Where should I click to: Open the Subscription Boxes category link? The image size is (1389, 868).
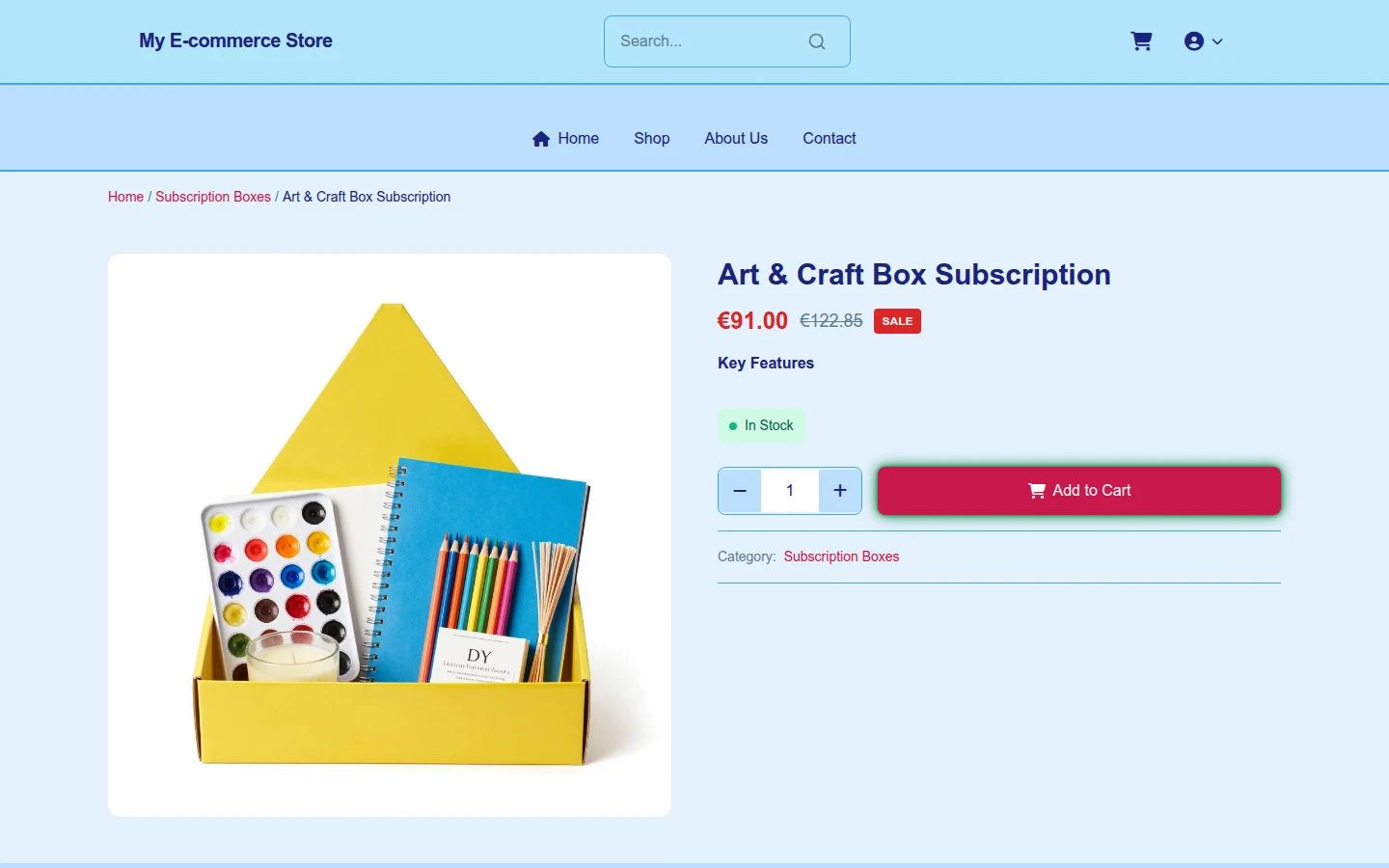(x=841, y=556)
